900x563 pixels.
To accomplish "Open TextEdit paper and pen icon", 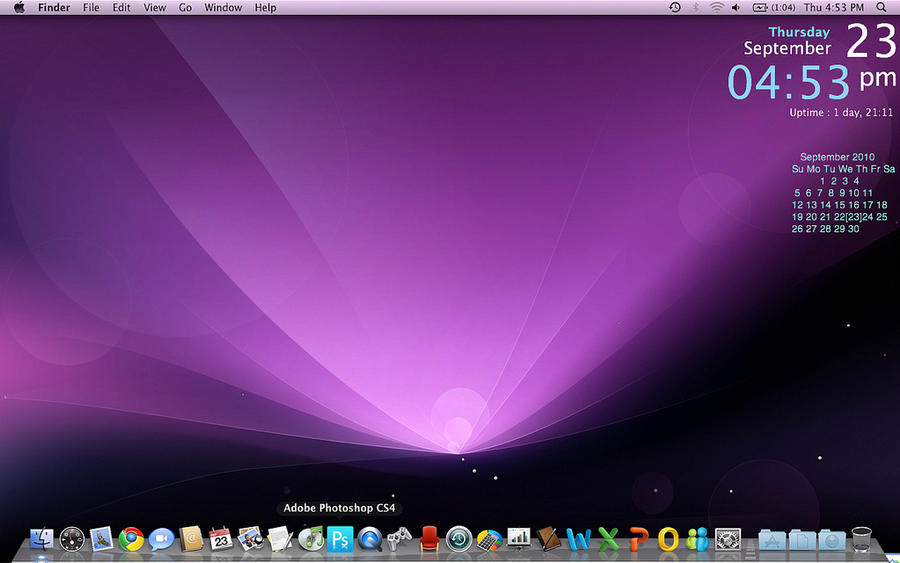I will point(281,539).
